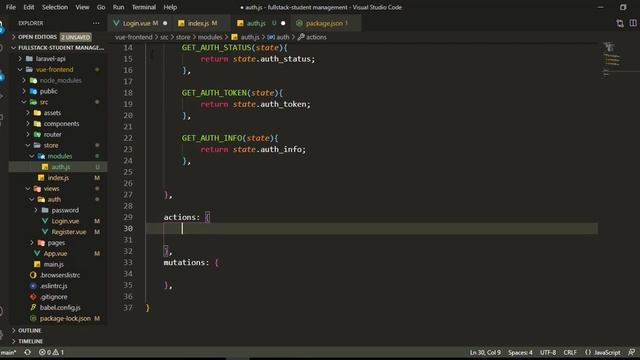Click the unsaved dot on auth.js tab

click(283, 23)
